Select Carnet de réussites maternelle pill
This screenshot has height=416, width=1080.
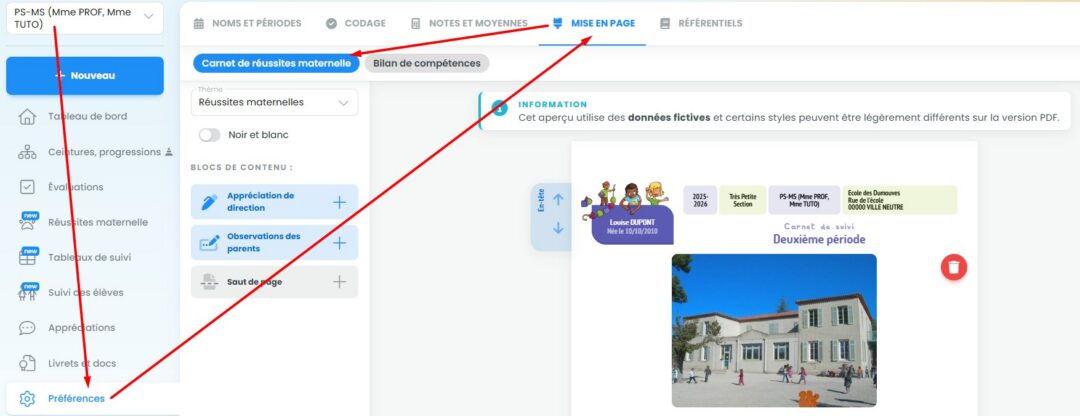tap(276, 63)
